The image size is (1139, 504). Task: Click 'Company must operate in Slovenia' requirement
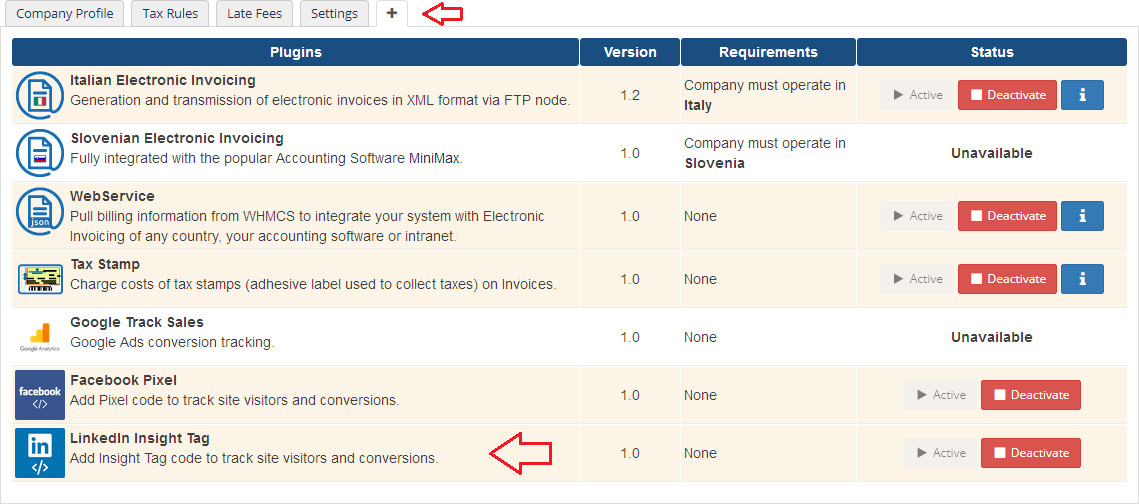tap(765, 153)
